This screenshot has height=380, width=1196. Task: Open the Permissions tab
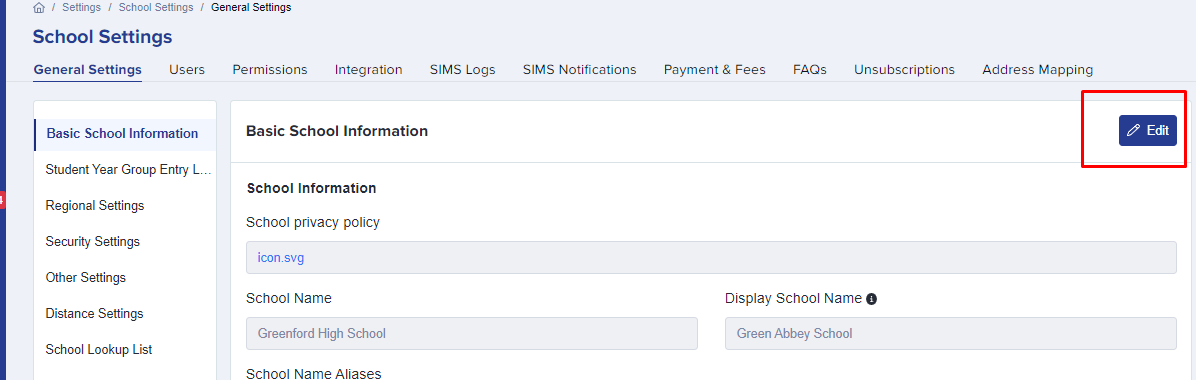coord(270,69)
